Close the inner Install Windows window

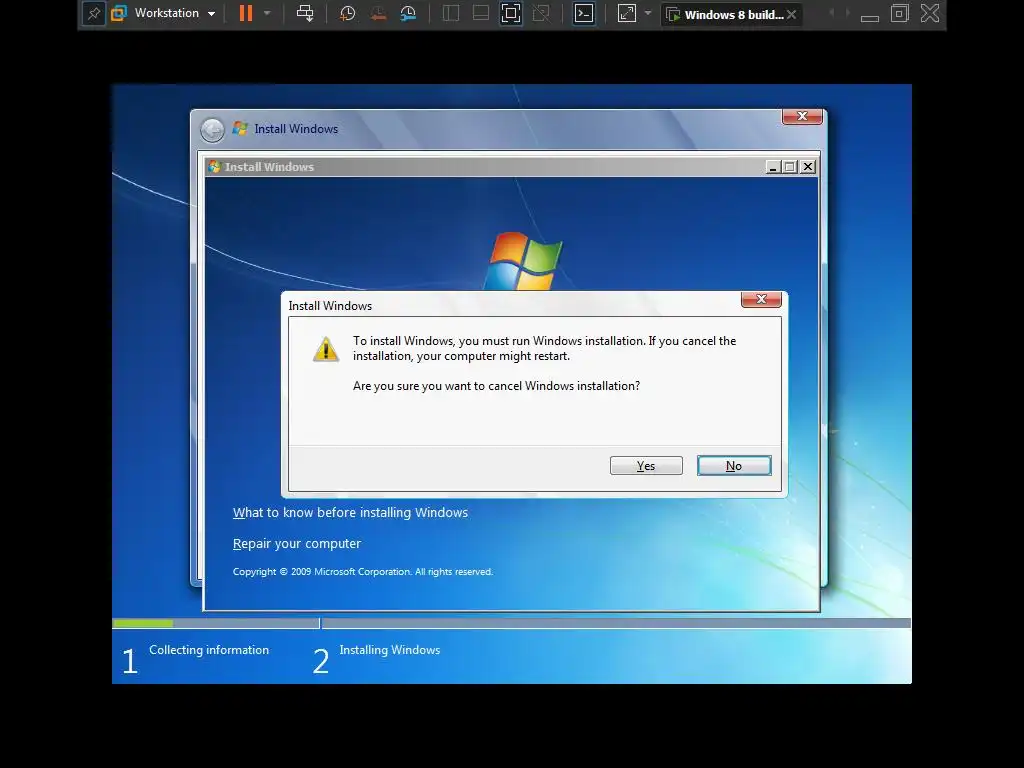(x=808, y=167)
